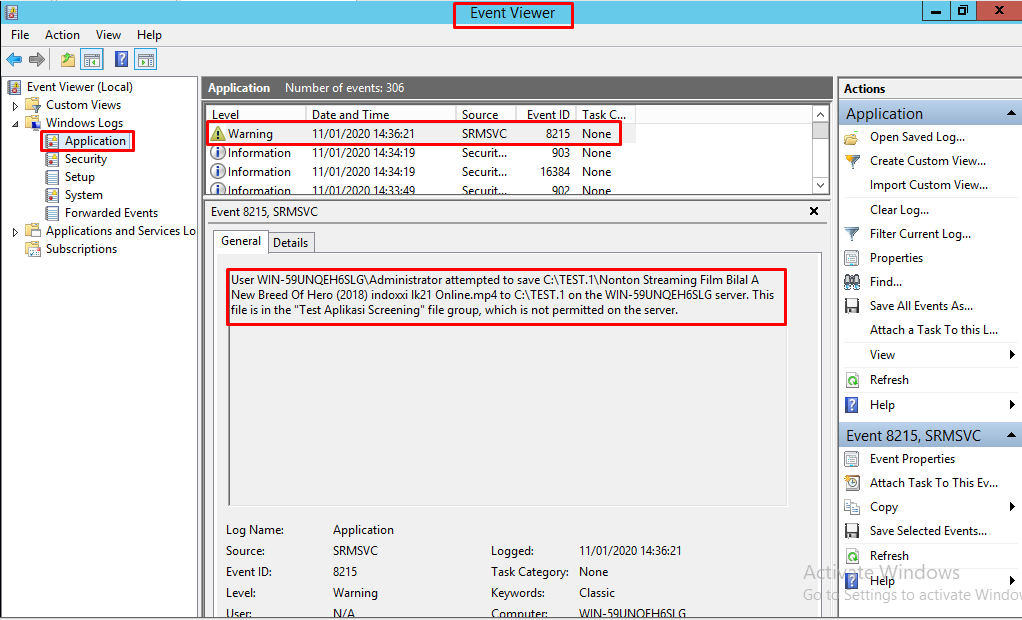Select the Create Custom View filter icon

point(852,161)
